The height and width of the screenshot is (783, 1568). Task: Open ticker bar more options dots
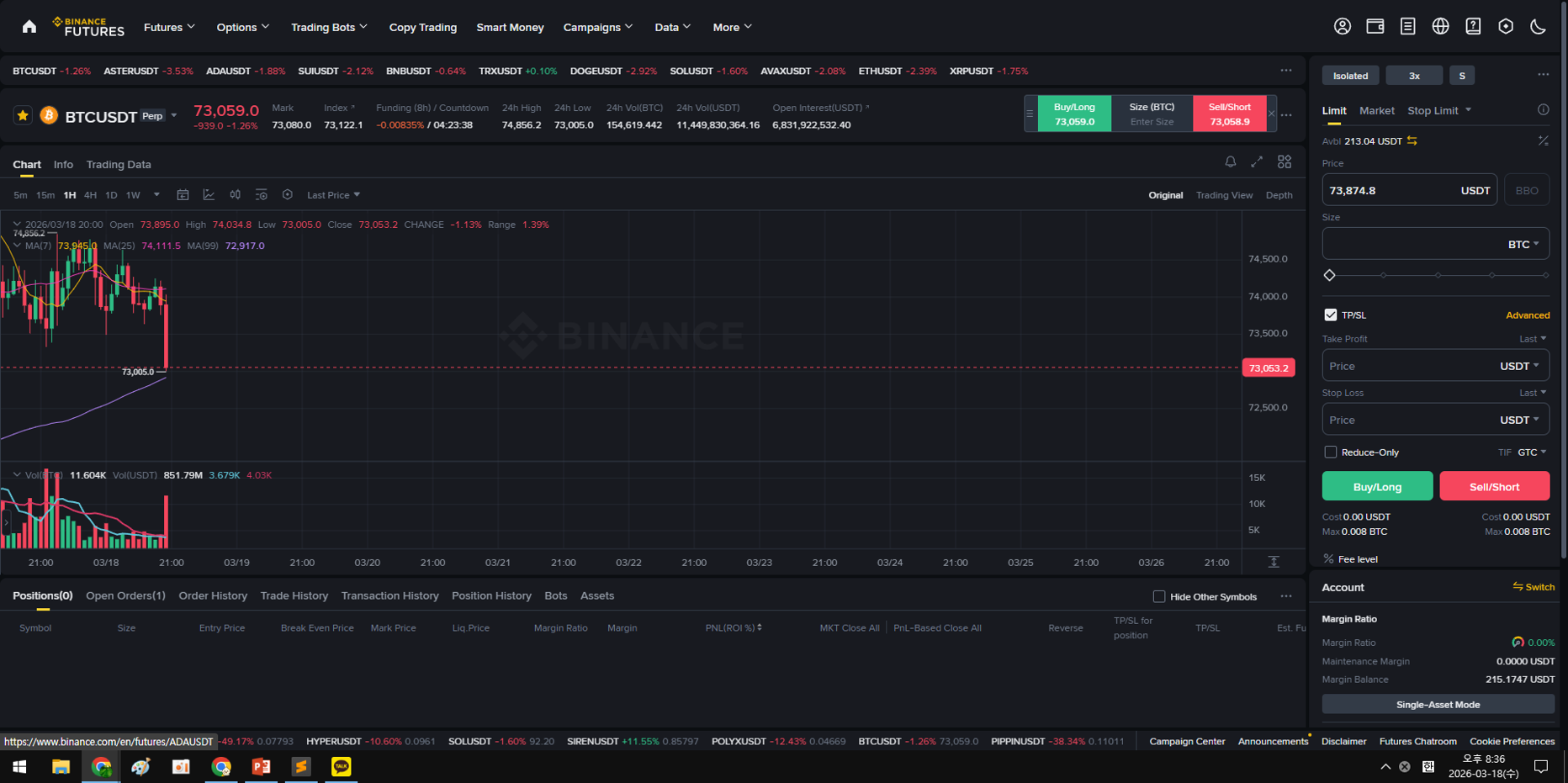(x=1286, y=71)
